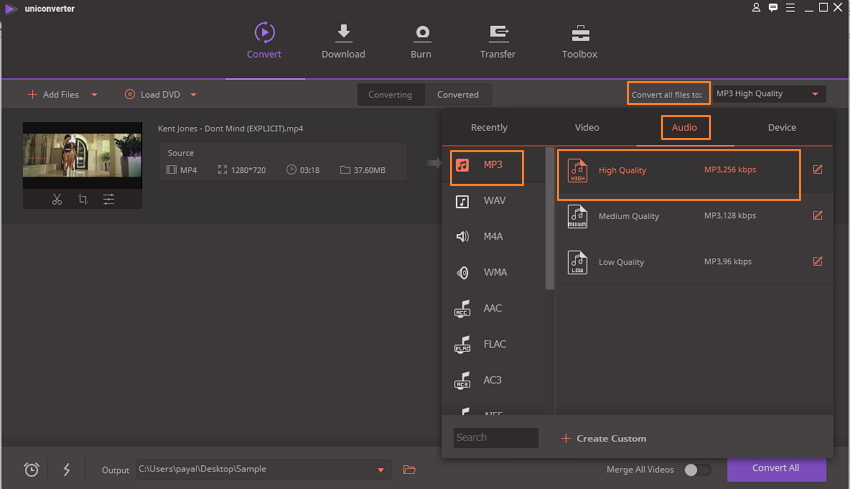Select the FLAC format
The image size is (850, 489).
click(x=493, y=344)
